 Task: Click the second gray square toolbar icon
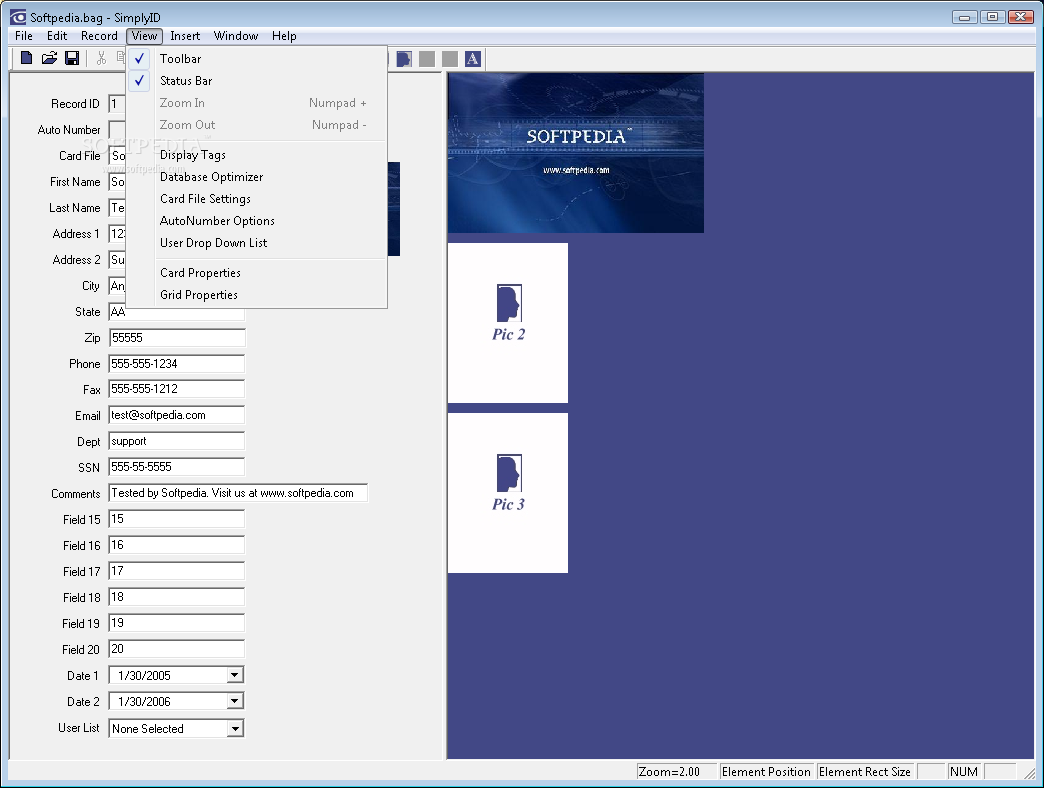coord(450,59)
